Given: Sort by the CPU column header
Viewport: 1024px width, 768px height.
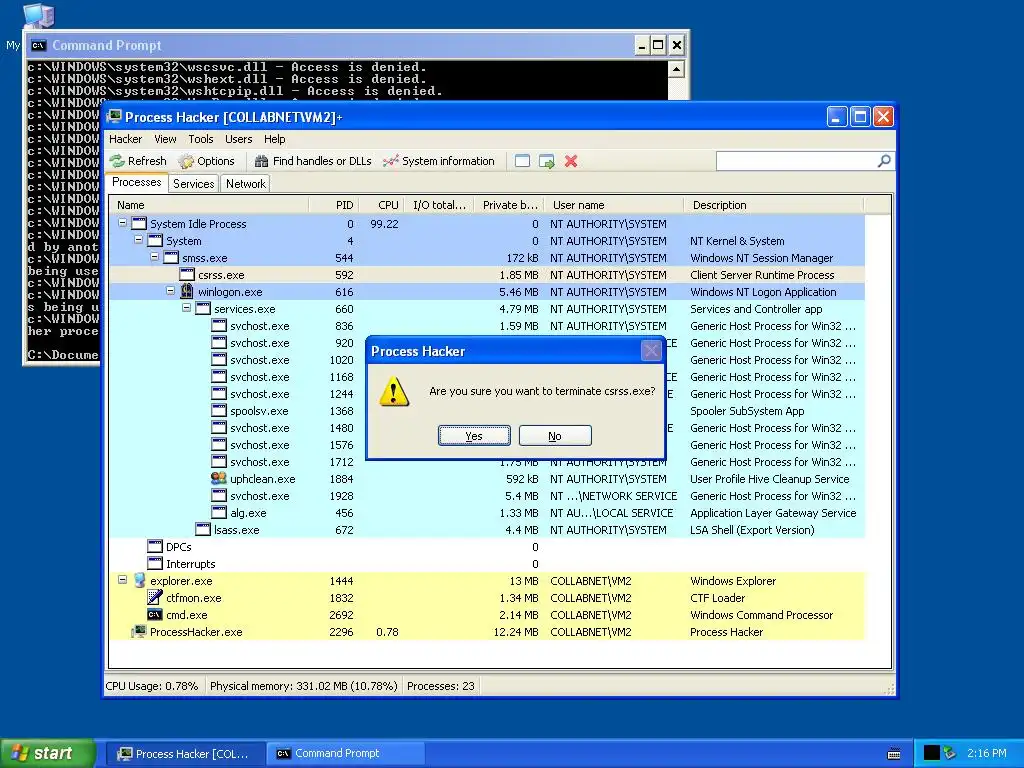Looking at the screenshot, I should click(x=381, y=205).
